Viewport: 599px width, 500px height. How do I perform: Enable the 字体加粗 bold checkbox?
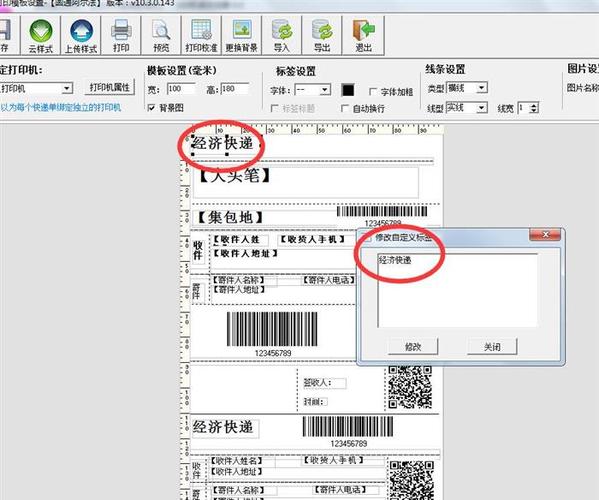click(x=373, y=92)
